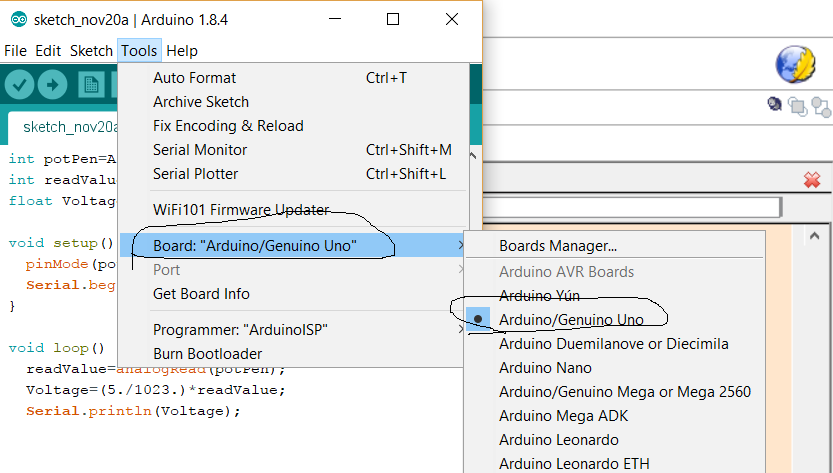Minimize the Arduino window

335,19
